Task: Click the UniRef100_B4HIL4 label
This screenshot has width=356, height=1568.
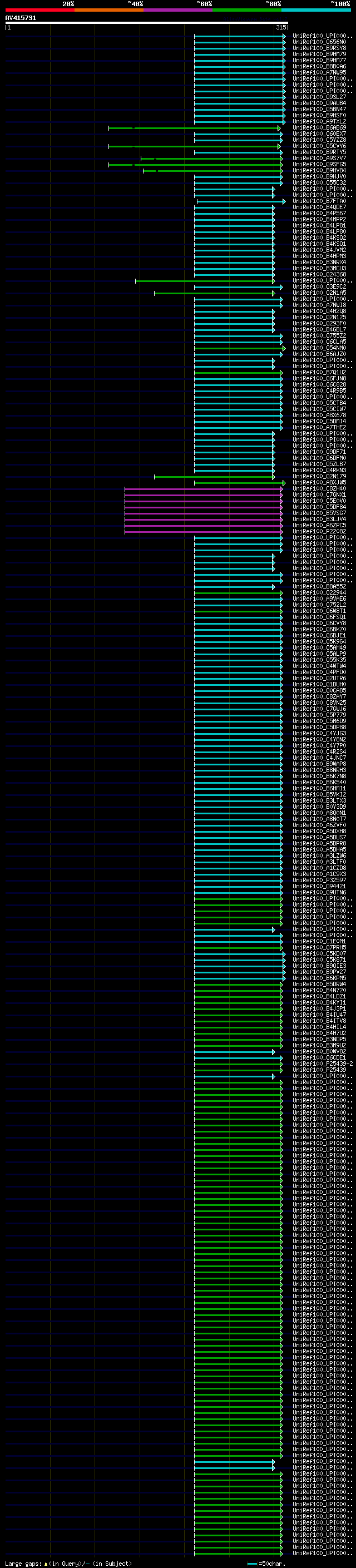Action: tap(319, 1027)
